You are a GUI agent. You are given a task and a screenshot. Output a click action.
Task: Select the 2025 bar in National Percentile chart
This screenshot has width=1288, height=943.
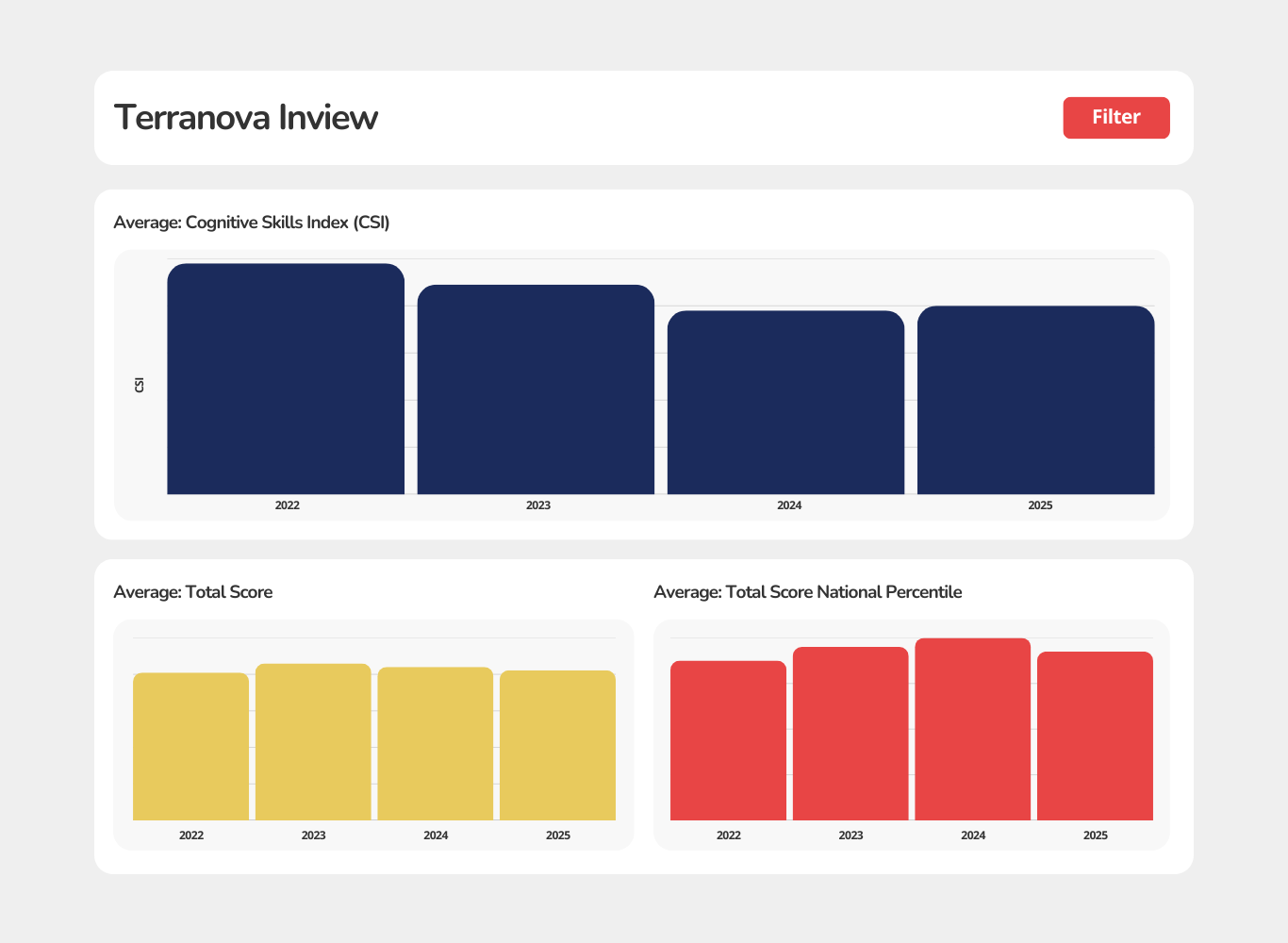[1095, 736]
